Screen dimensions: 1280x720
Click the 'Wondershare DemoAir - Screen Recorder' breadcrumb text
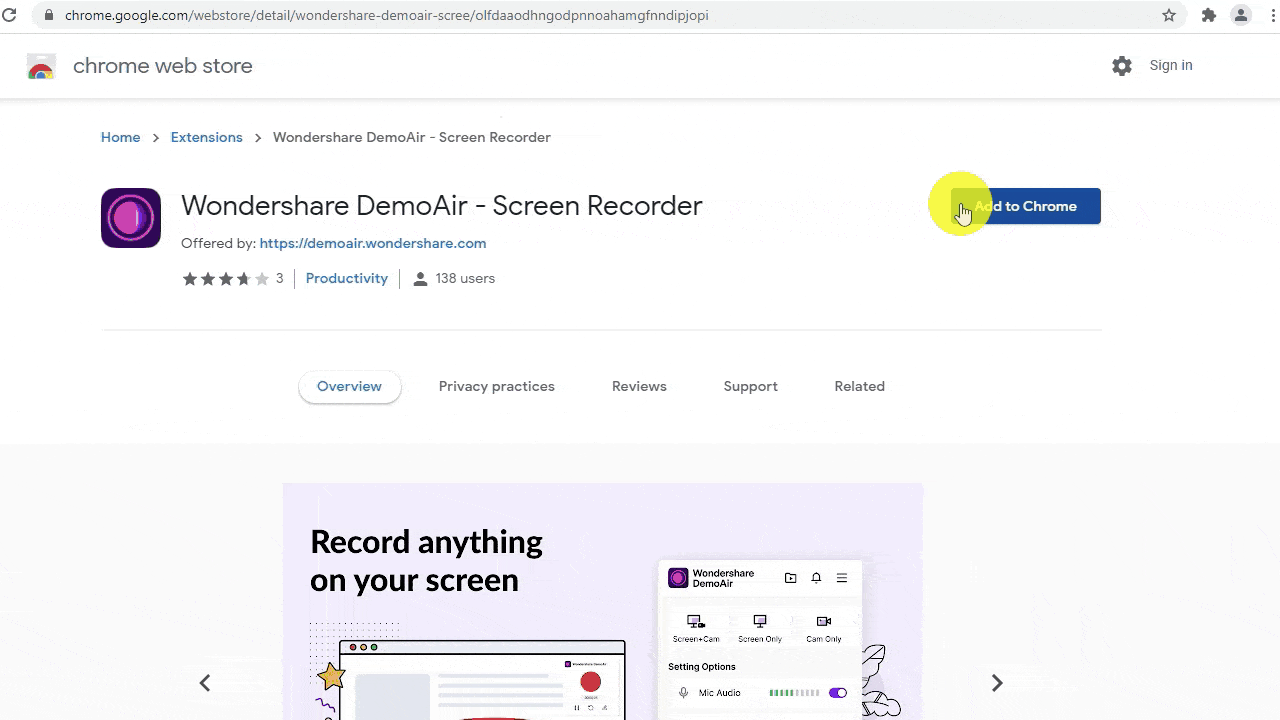412,137
